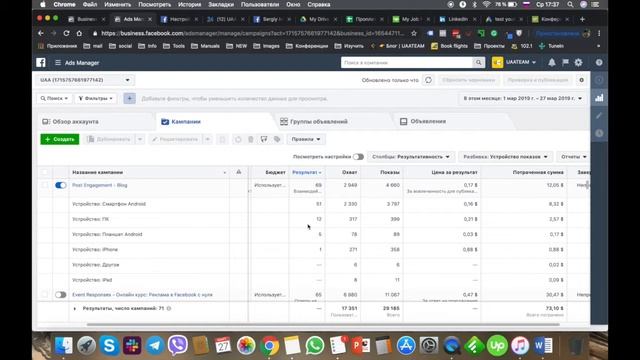Bookmark page with star icon

coord(414,33)
